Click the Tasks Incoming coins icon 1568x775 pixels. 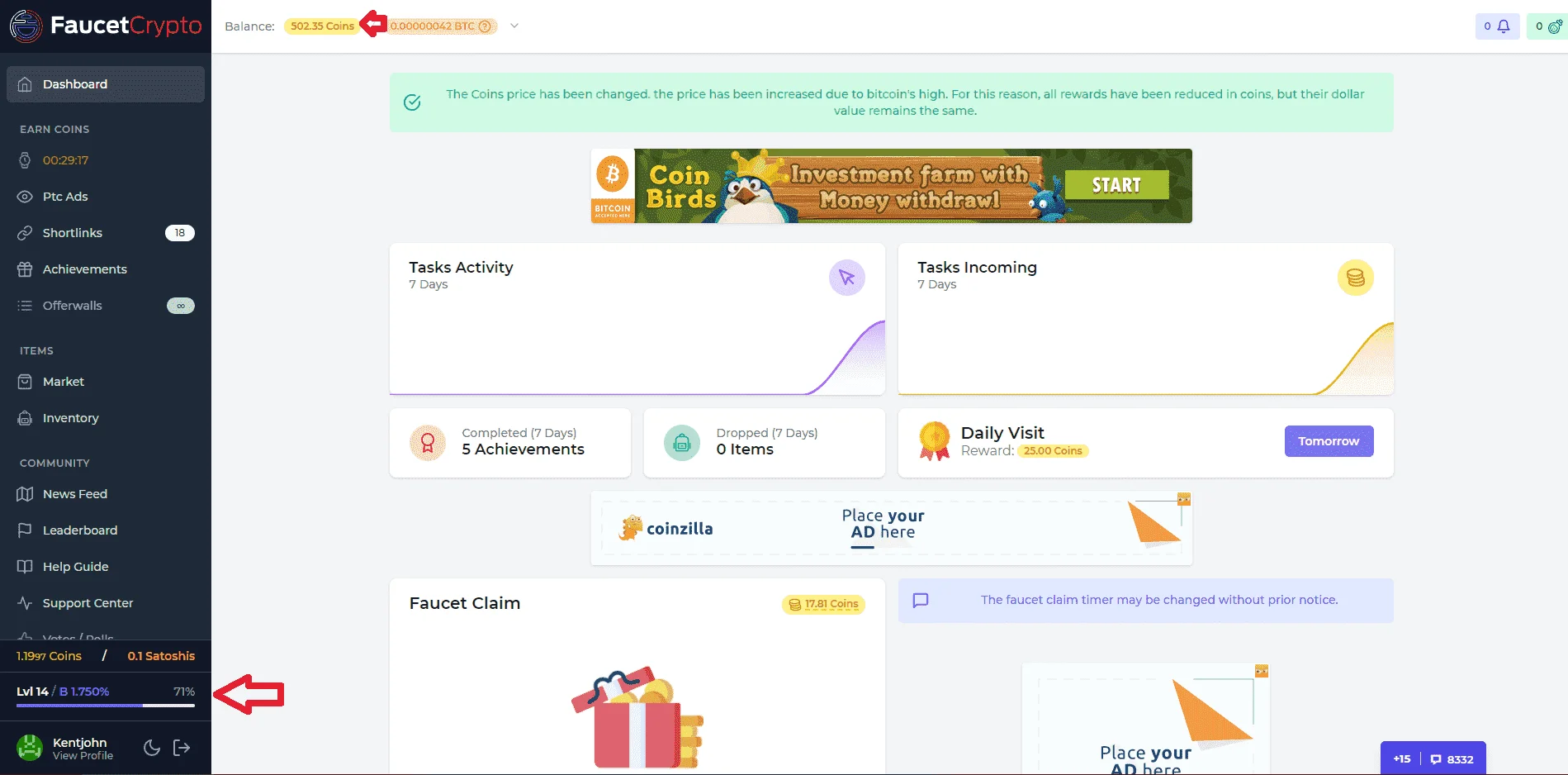[1356, 278]
